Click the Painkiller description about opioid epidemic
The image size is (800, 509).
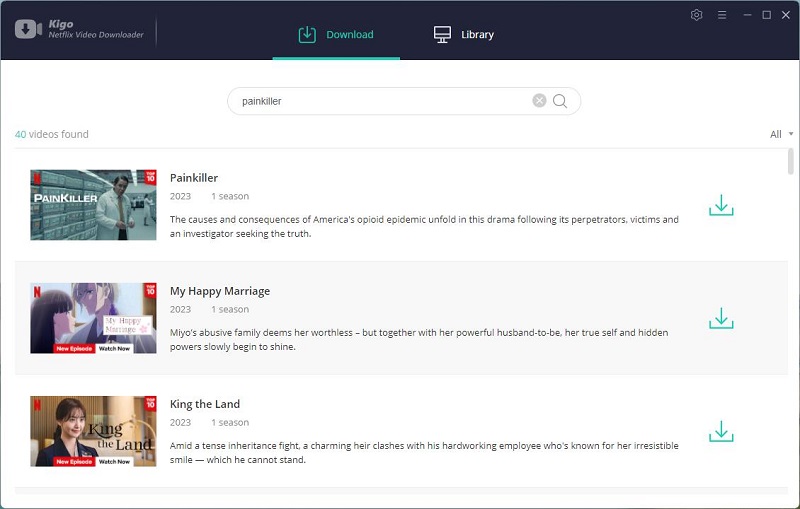[x=424, y=226]
